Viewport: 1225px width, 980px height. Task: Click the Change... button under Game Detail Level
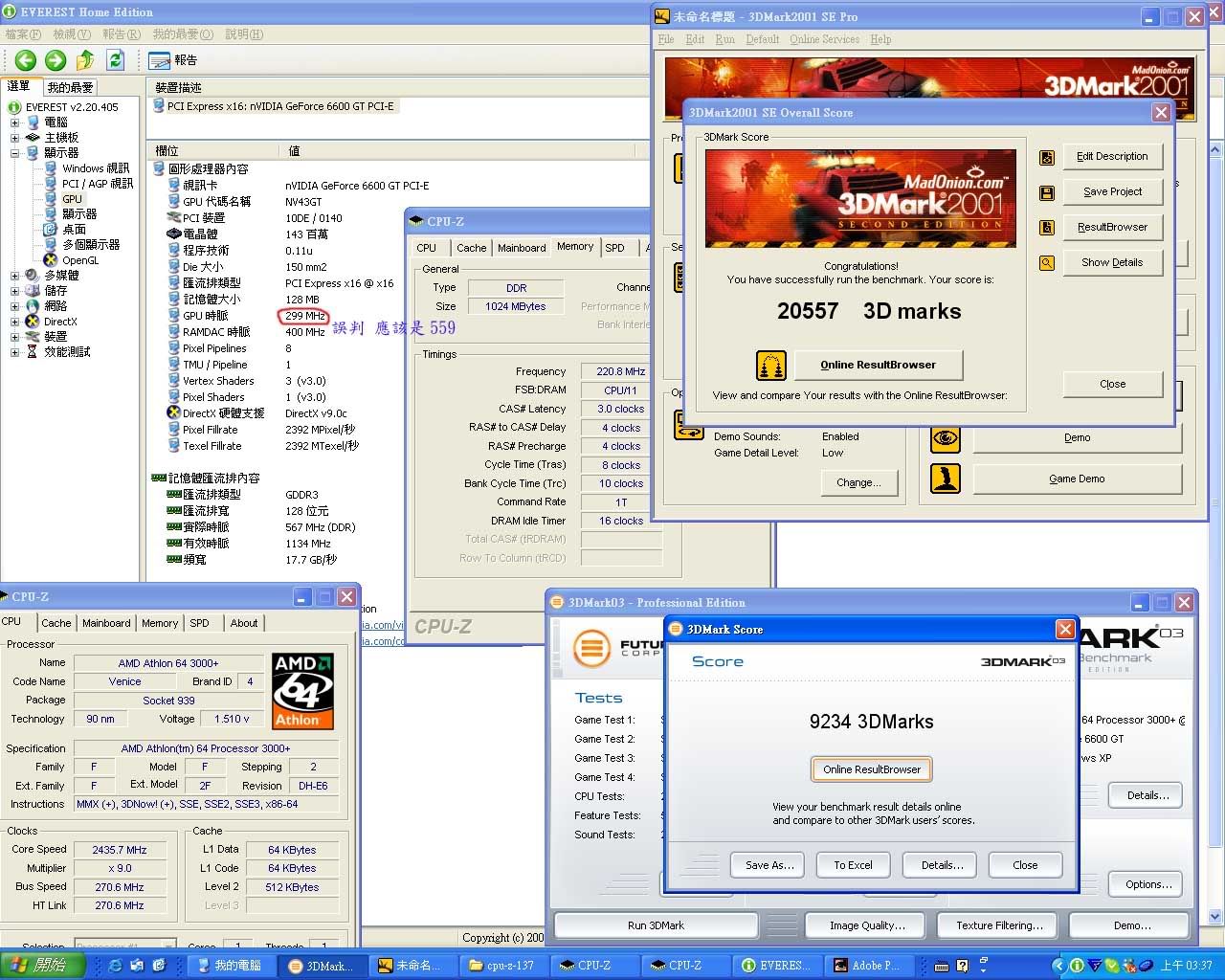coord(858,483)
